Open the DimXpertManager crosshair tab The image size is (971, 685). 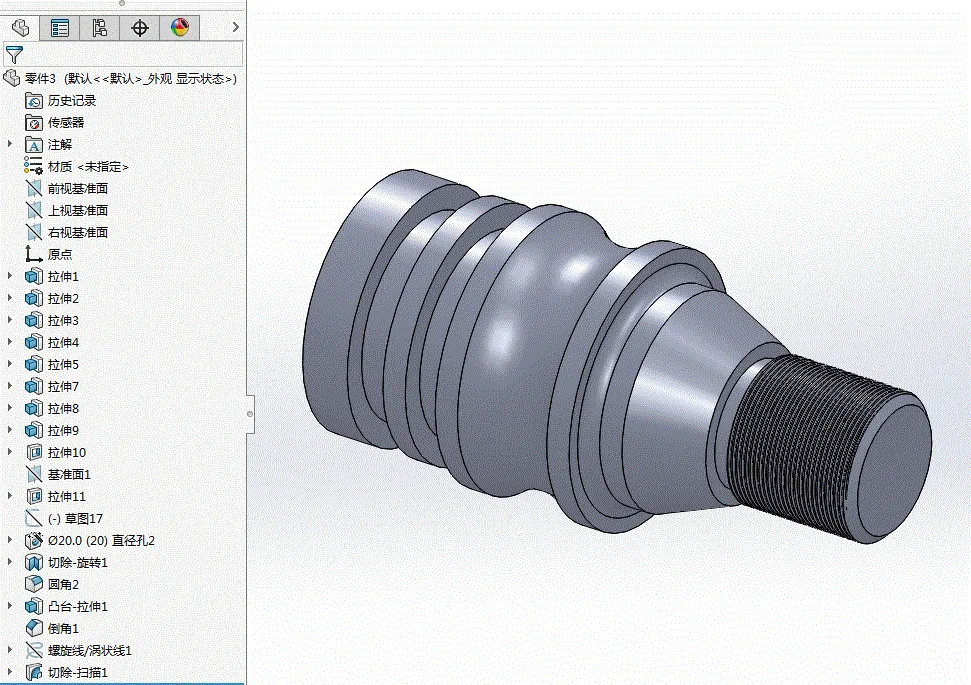140,28
